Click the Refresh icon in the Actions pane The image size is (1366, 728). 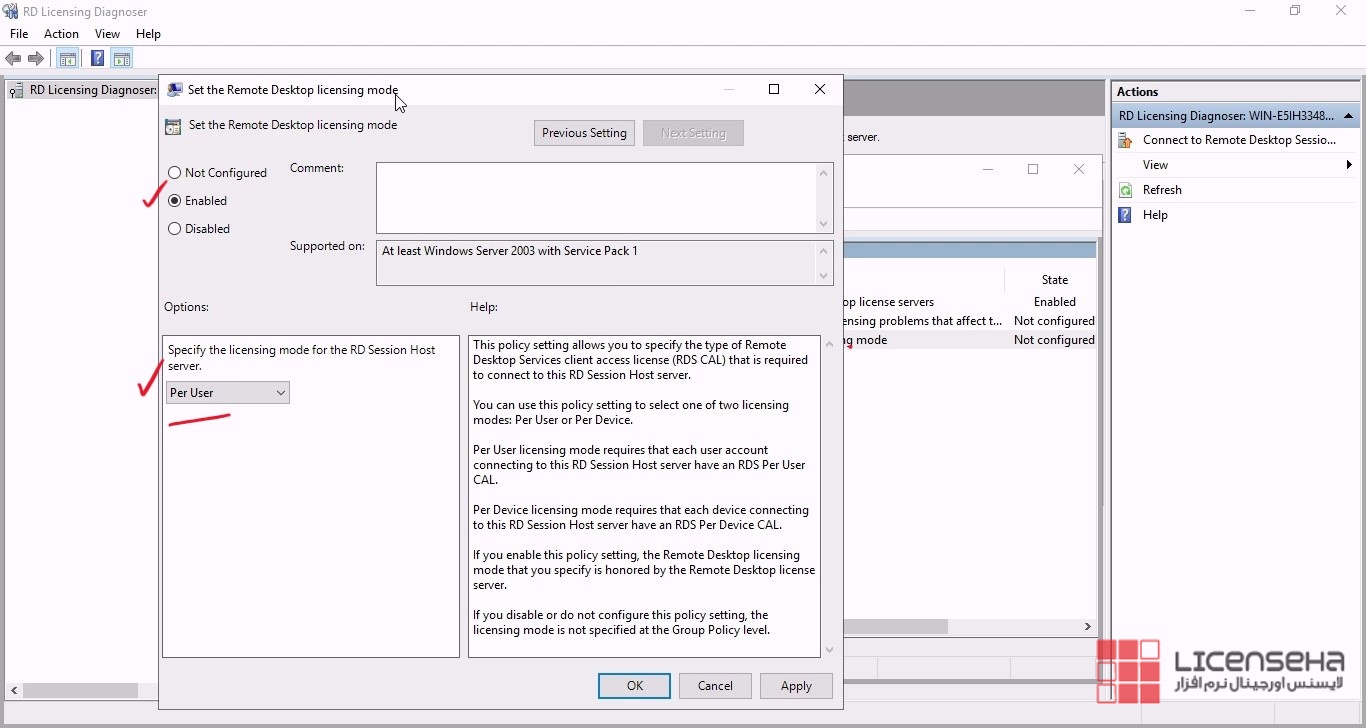1125,190
